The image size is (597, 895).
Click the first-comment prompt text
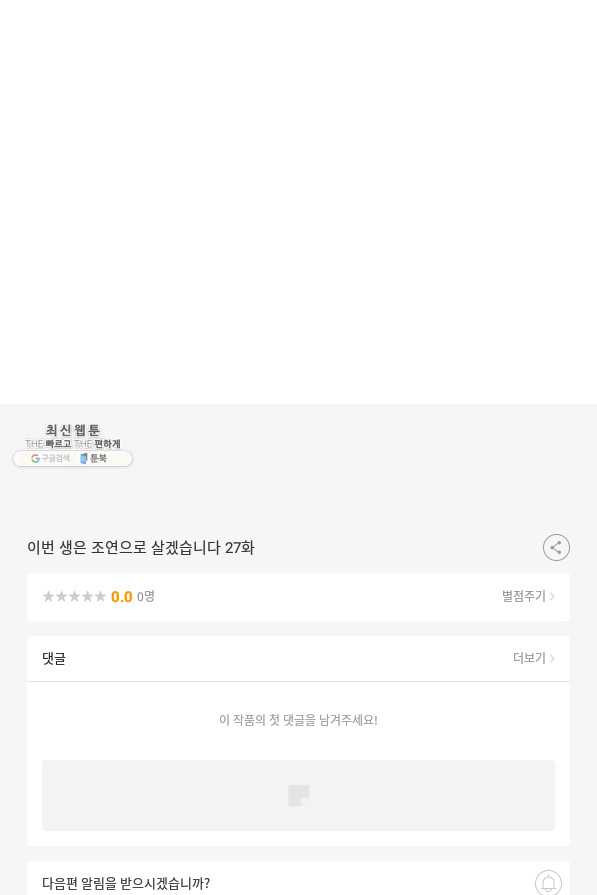[298, 720]
